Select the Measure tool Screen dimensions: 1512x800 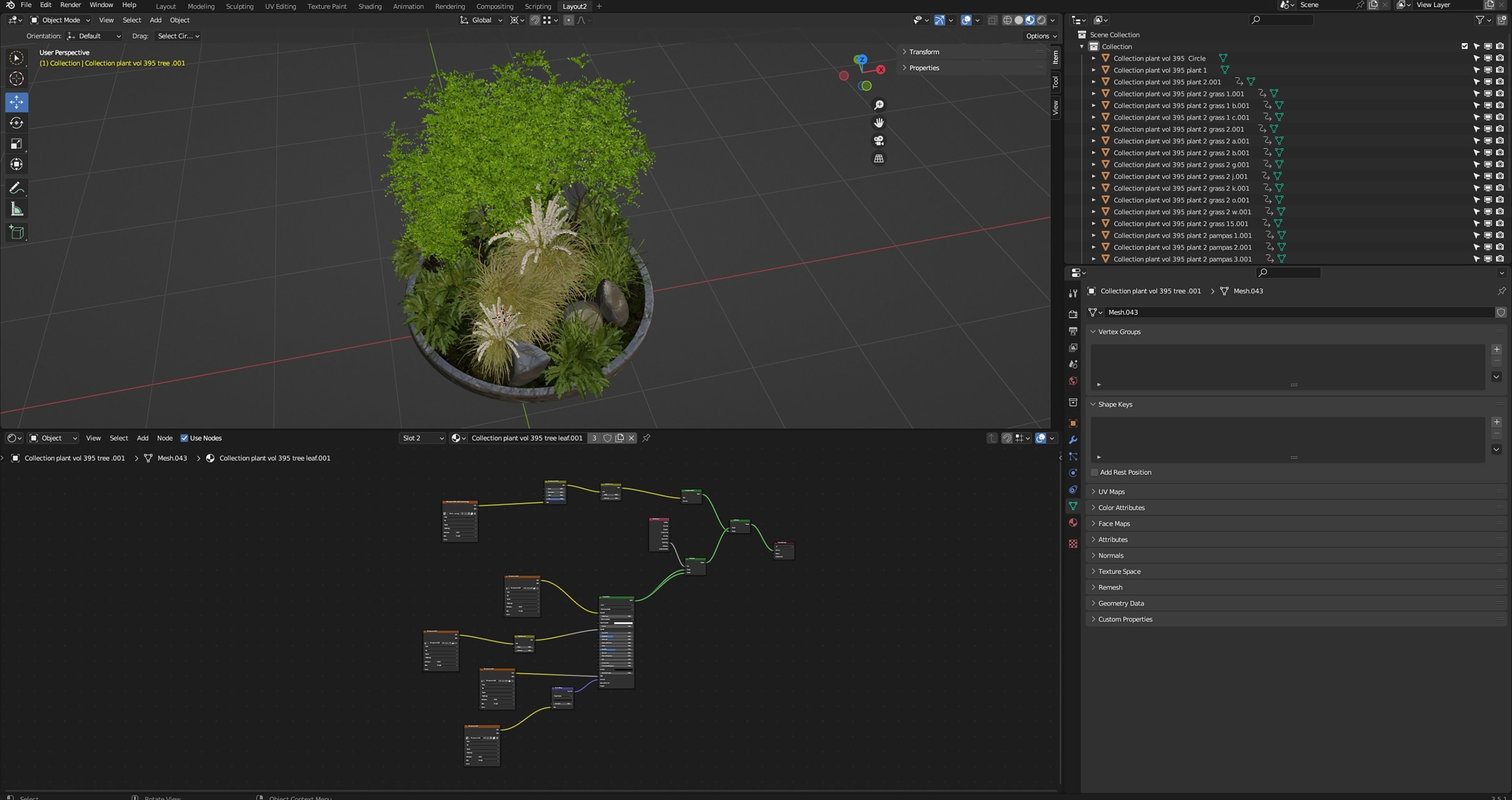[16, 210]
